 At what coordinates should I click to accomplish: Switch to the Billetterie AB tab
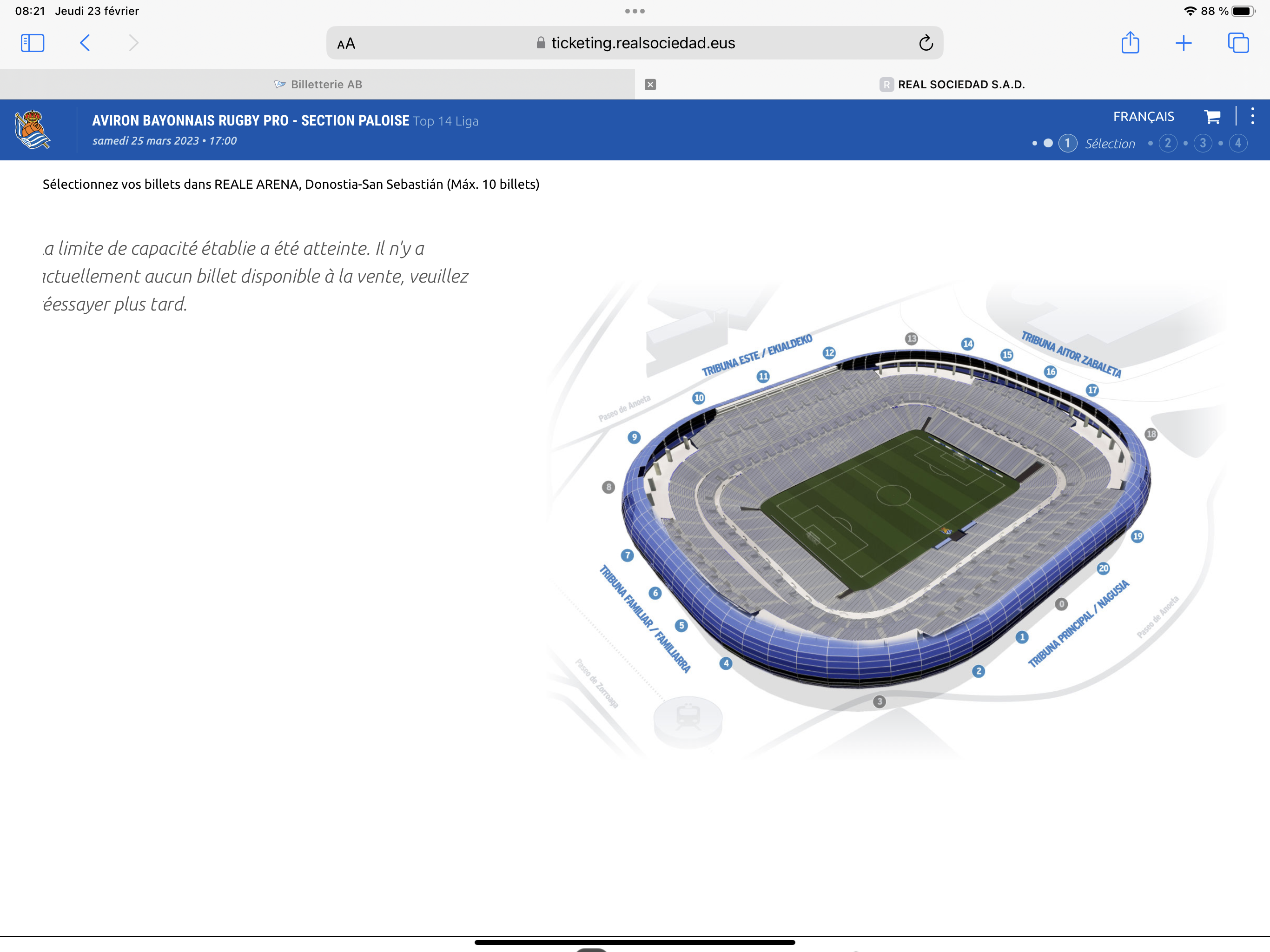click(x=317, y=85)
